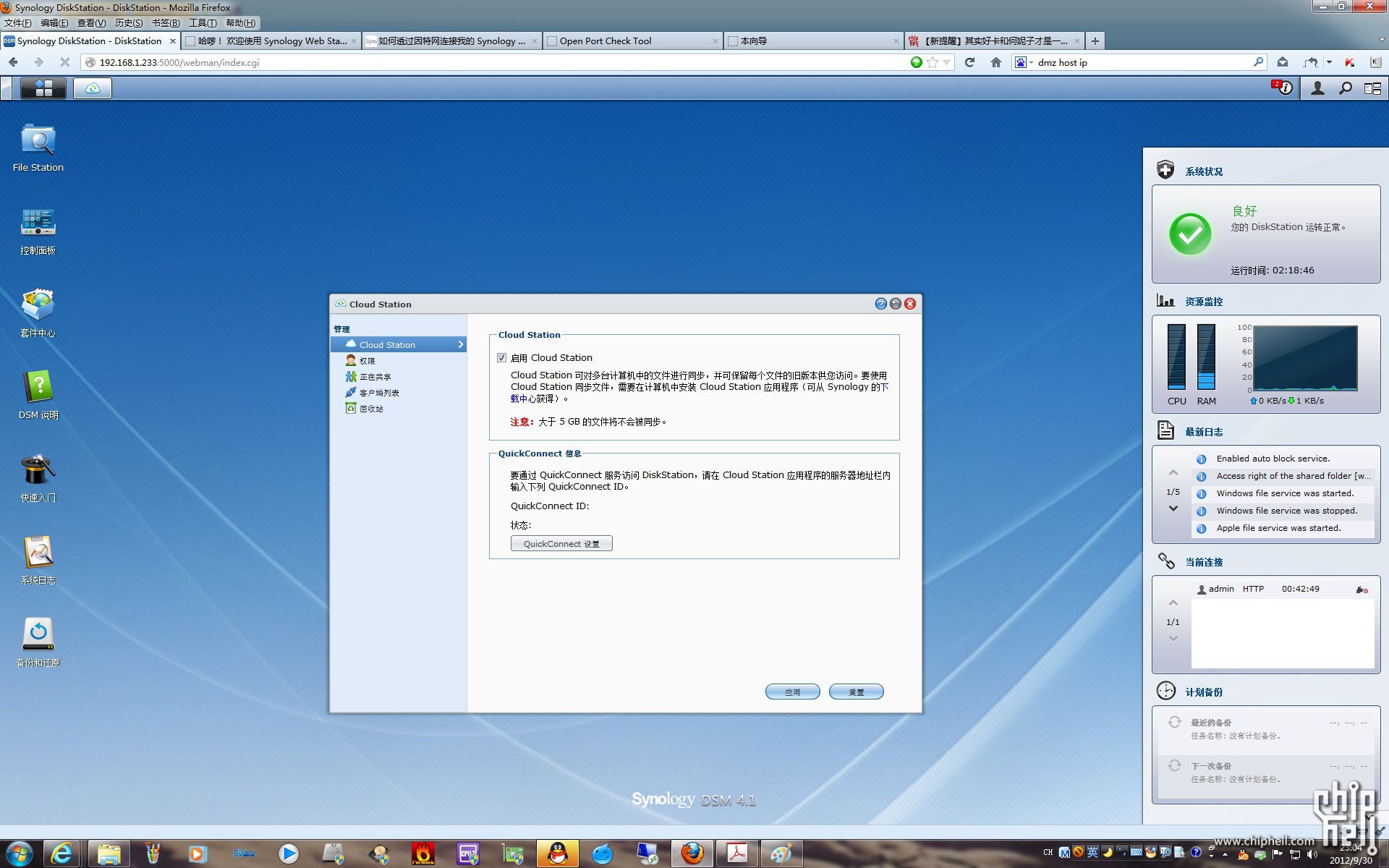Open the DSM main menu grid button

pos(43,88)
